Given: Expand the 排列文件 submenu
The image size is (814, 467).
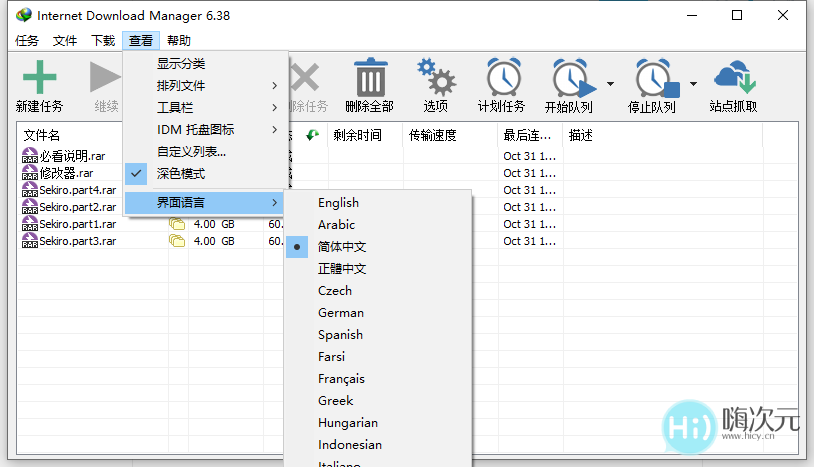Looking at the screenshot, I should [206, 86].
